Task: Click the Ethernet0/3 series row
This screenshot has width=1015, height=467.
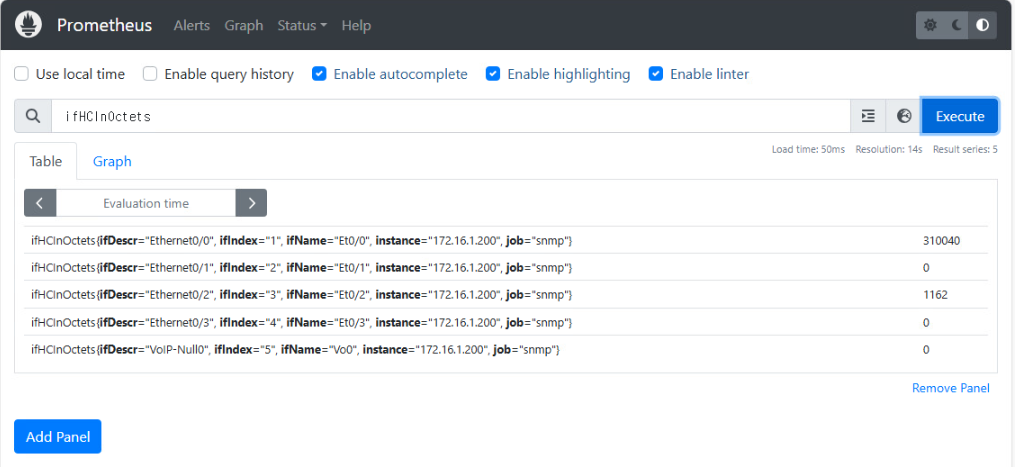Action: [x=506, y=322]
